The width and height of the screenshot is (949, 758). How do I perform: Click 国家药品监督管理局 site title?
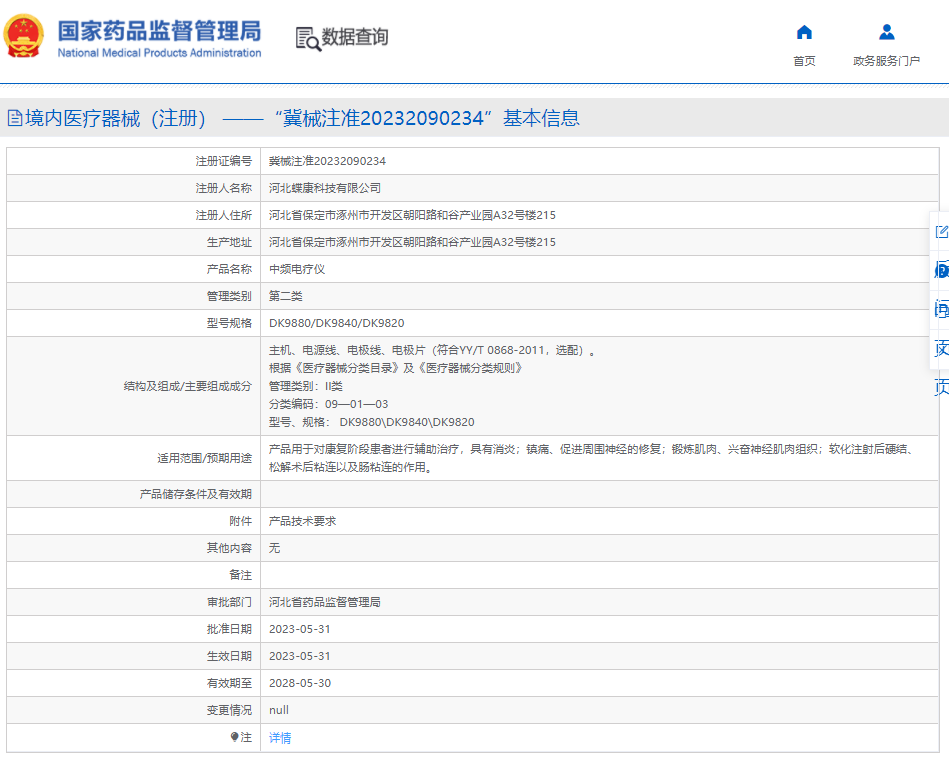tap(159, 30)
